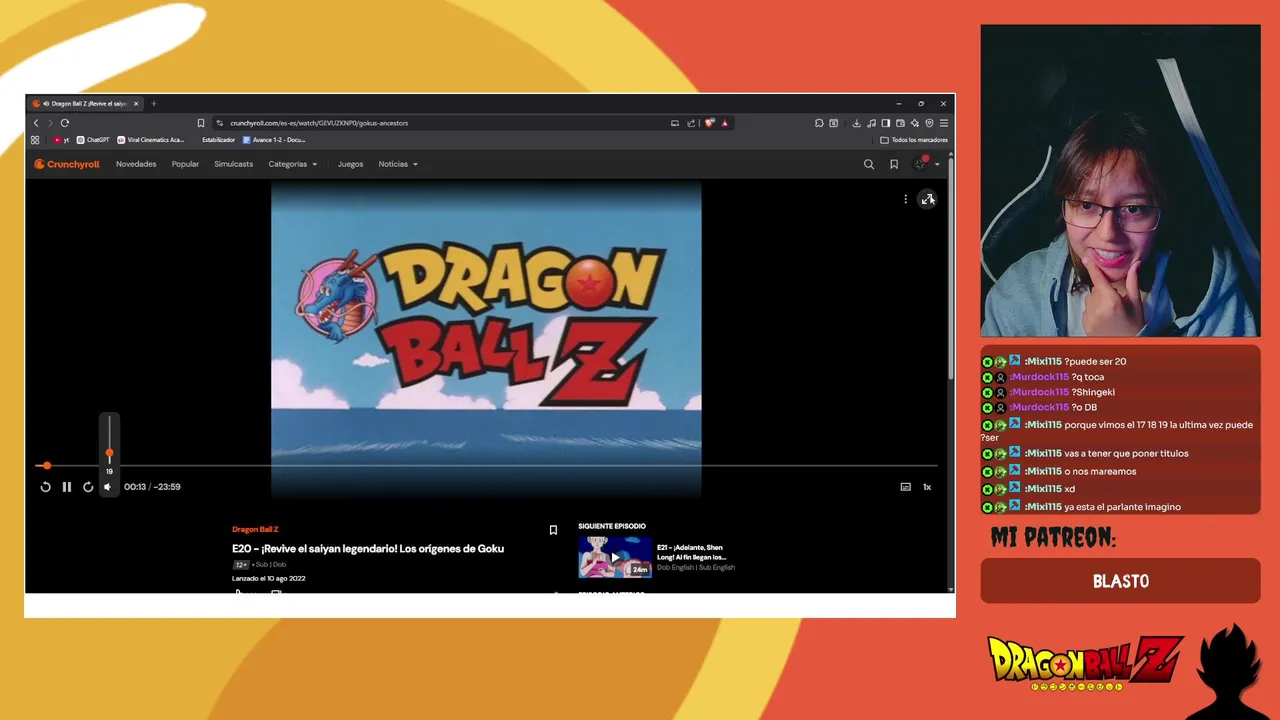Click the episode title E20 text
1280x720 pixels.
click(x=368, y=548)
